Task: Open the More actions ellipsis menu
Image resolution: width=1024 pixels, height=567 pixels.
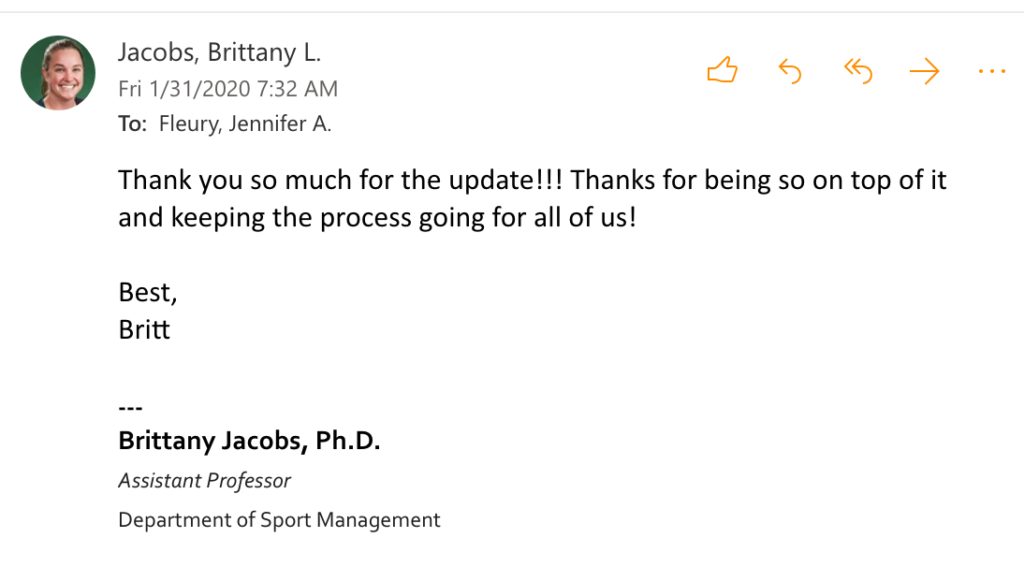Action: pyautogui.click(x=991, y=71)
